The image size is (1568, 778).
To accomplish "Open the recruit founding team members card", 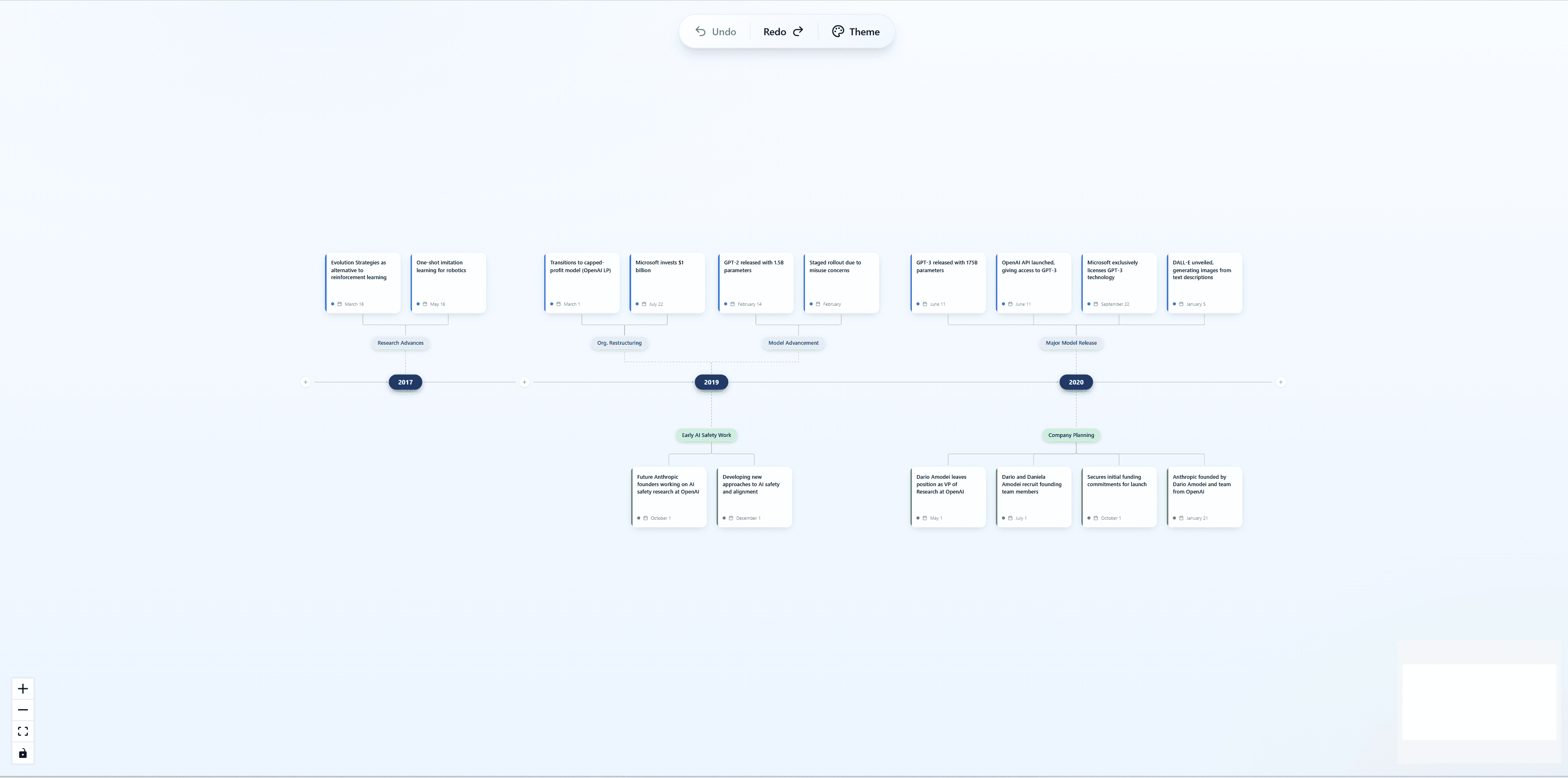I will click(x=1034, y=497).
